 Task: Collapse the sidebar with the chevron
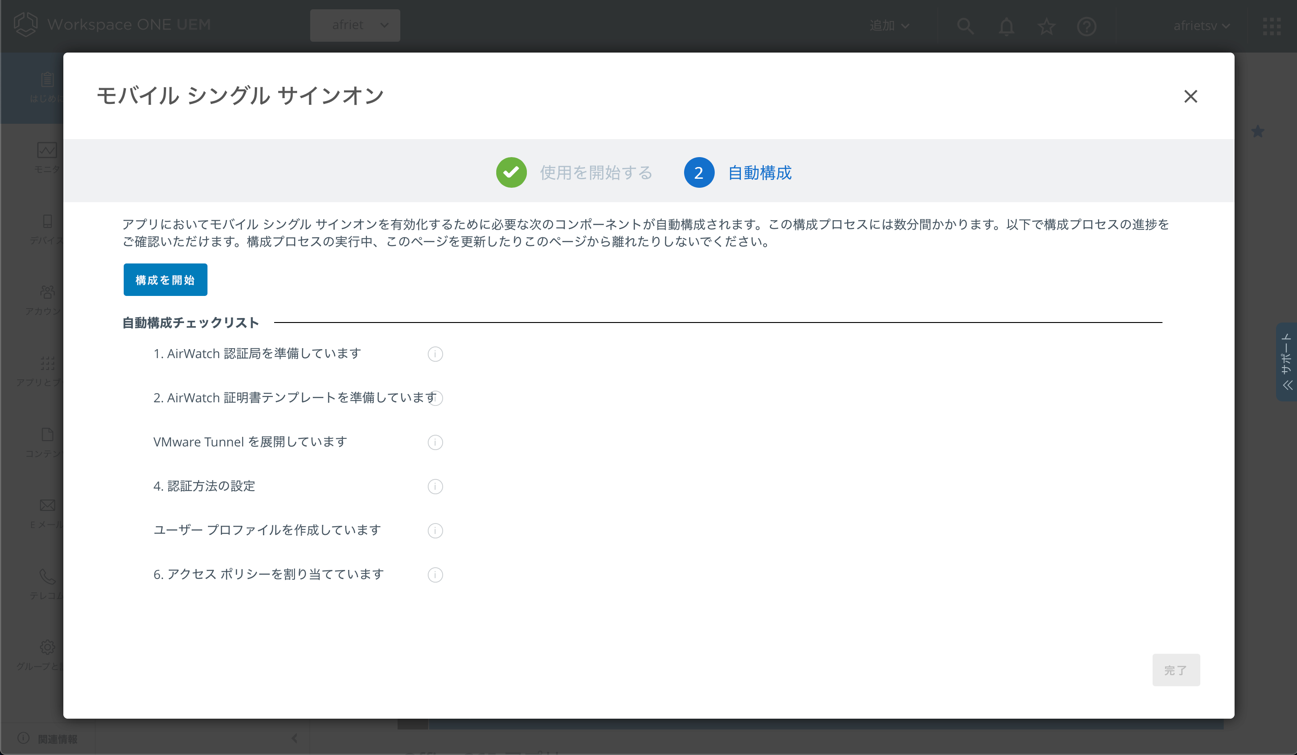[294, 739]
